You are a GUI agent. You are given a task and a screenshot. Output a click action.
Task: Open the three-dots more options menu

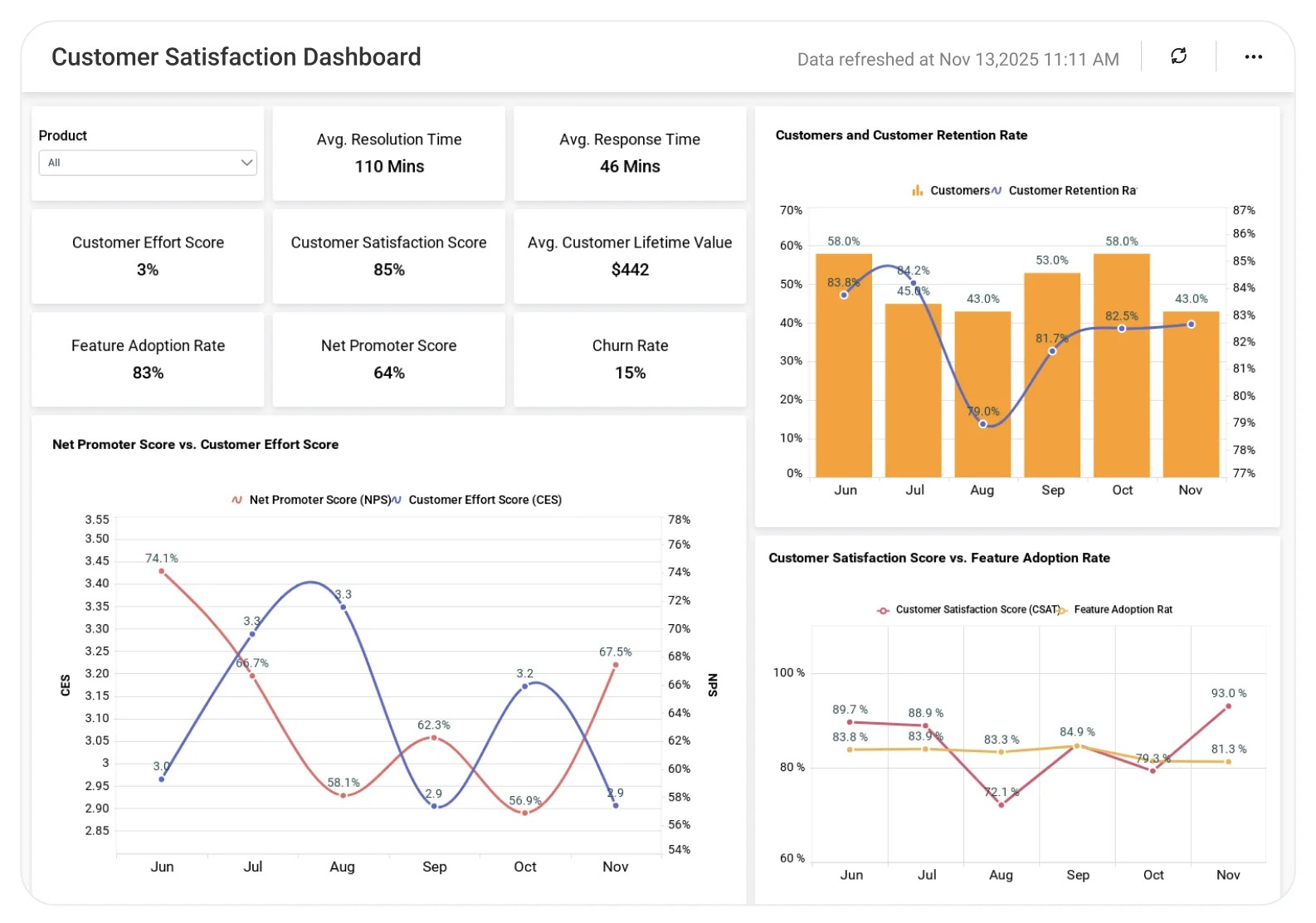(x=1253, y=56)
